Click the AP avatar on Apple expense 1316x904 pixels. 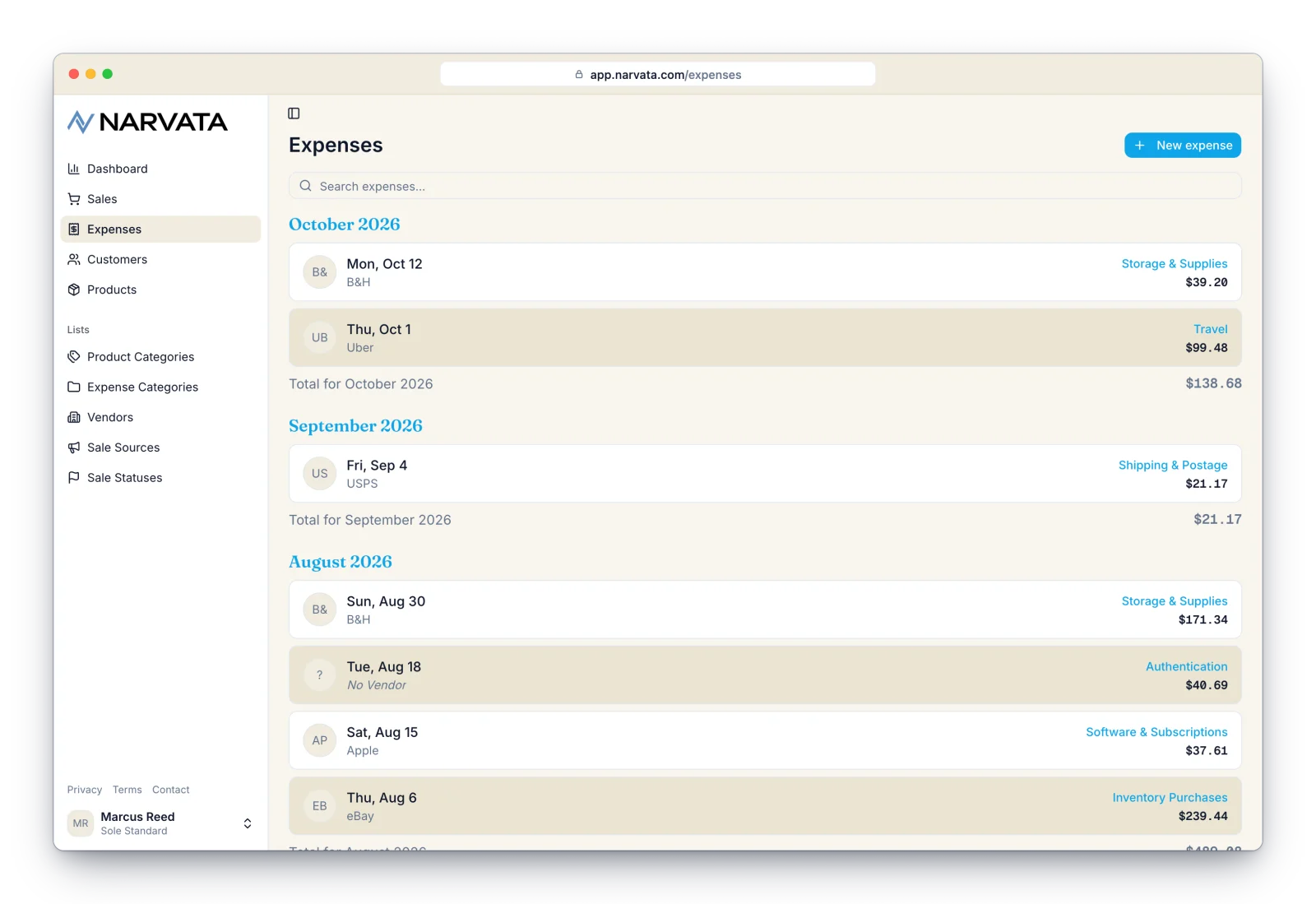320,740
